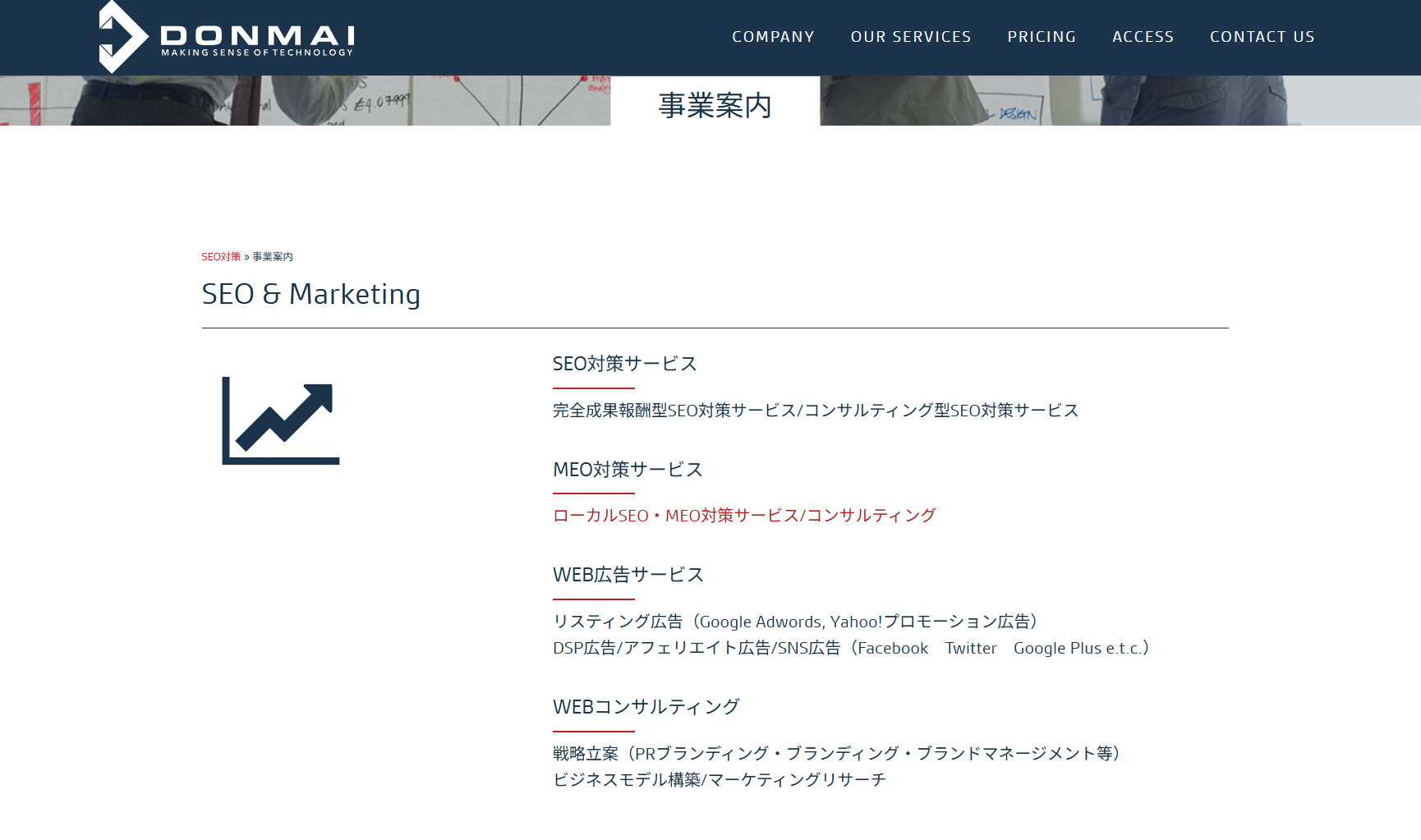Viewport: 1421px width, 840px height.
Task: Select the SEO対策サービス section heading
Action: pos(624,363)
